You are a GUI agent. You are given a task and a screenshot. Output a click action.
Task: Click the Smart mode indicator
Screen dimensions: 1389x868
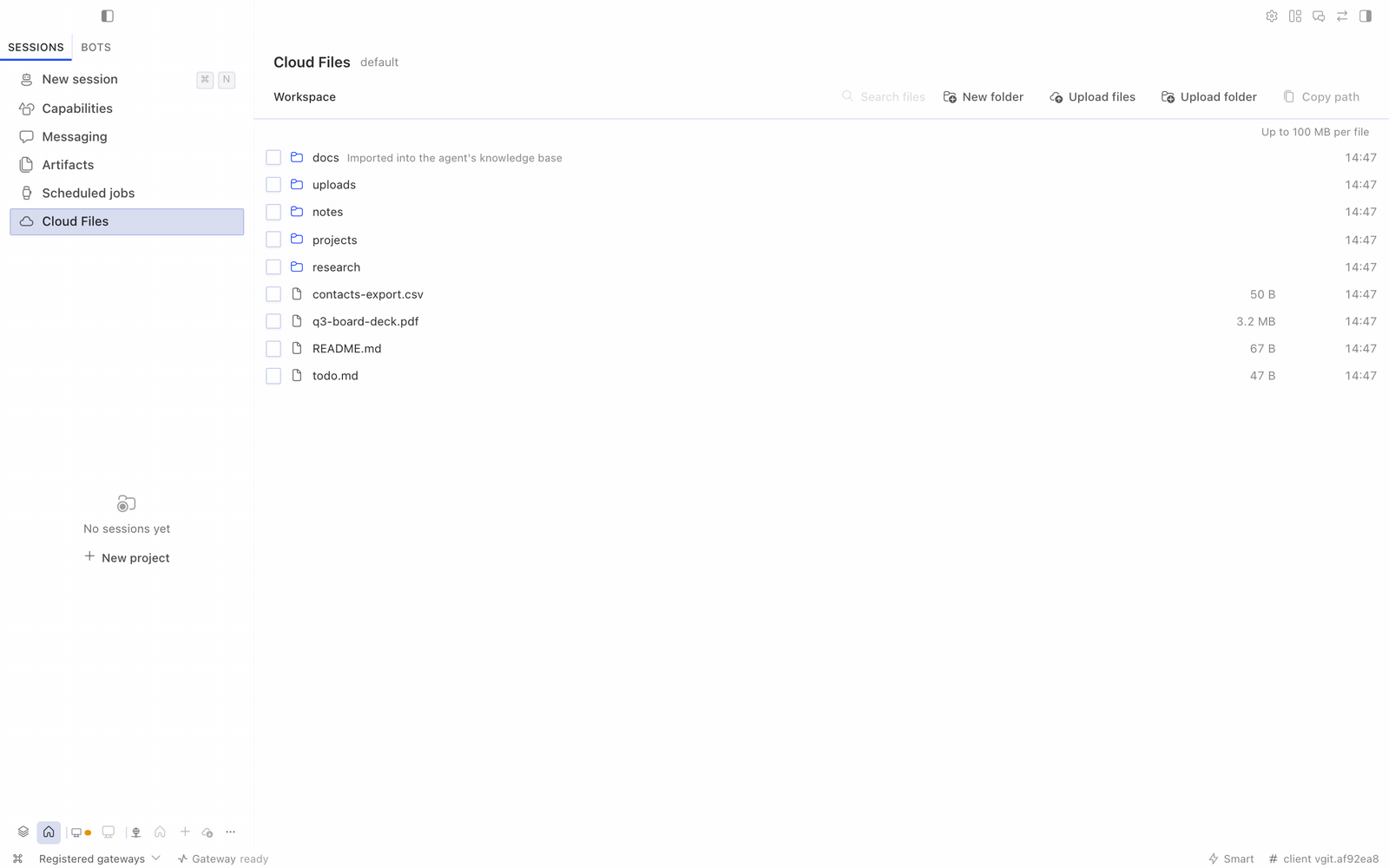(x=1231, y=858)
